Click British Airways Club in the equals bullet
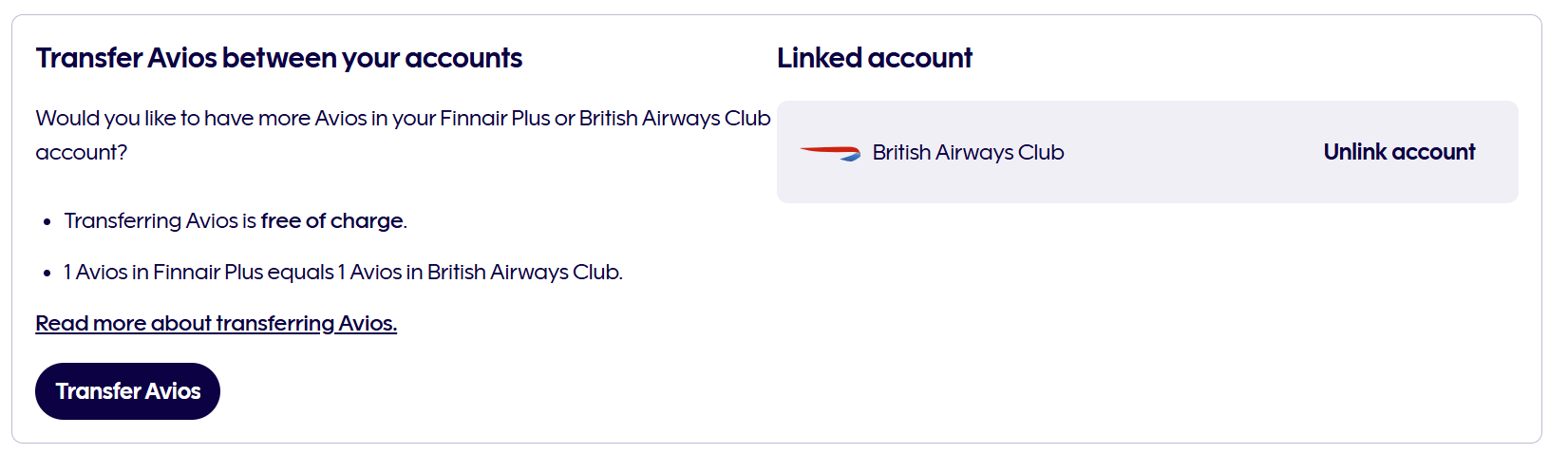 524,272
